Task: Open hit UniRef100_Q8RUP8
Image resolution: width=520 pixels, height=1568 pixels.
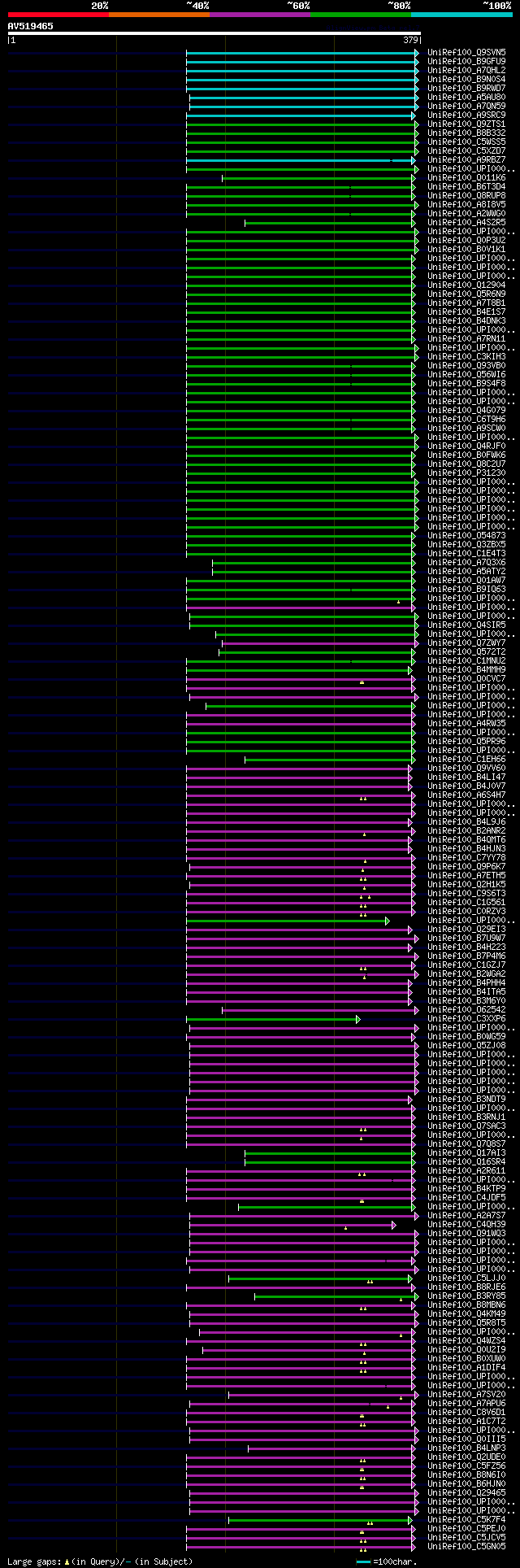Action: pos(466,196)
